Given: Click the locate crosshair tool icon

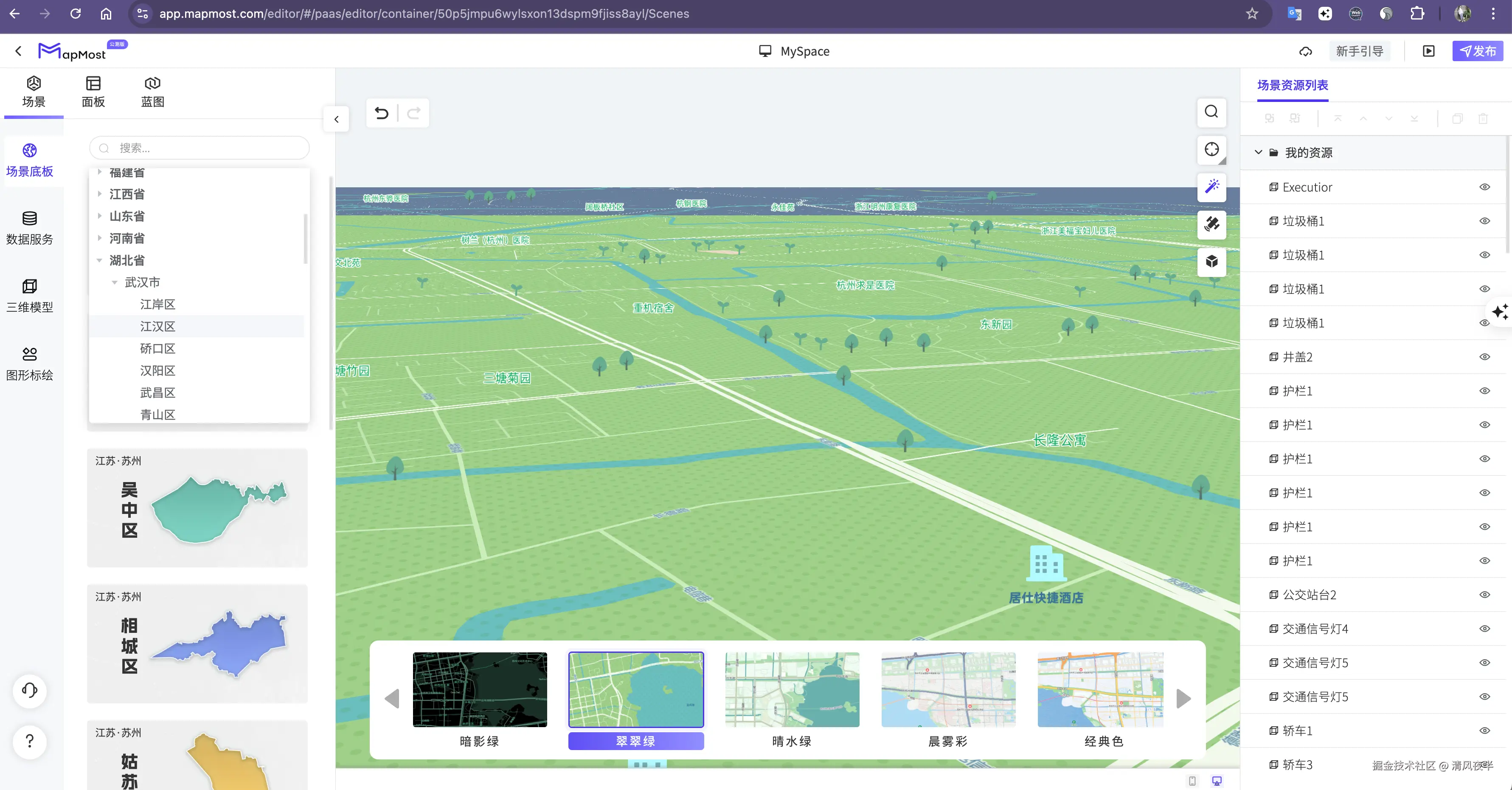Looking at the screenshot, I should [x=1211, y=149].
